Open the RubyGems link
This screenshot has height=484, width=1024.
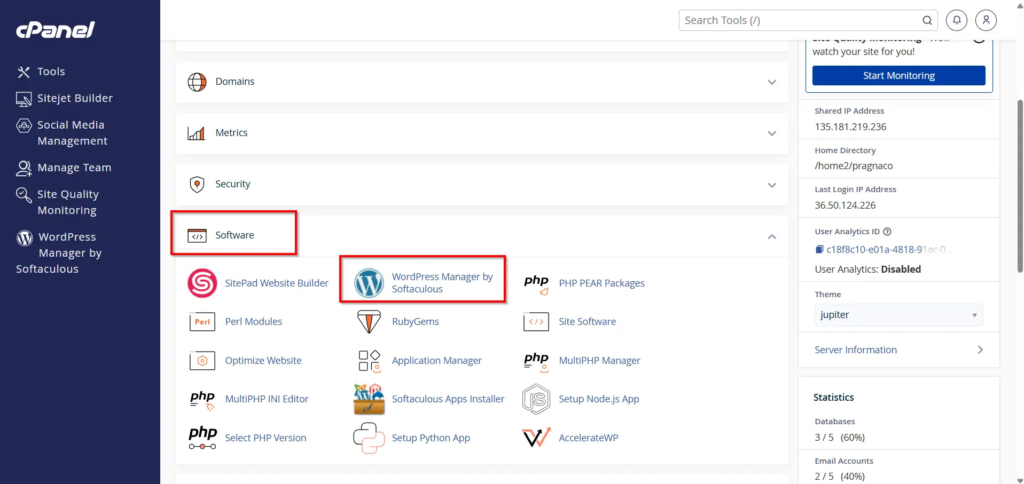[415, 322]
